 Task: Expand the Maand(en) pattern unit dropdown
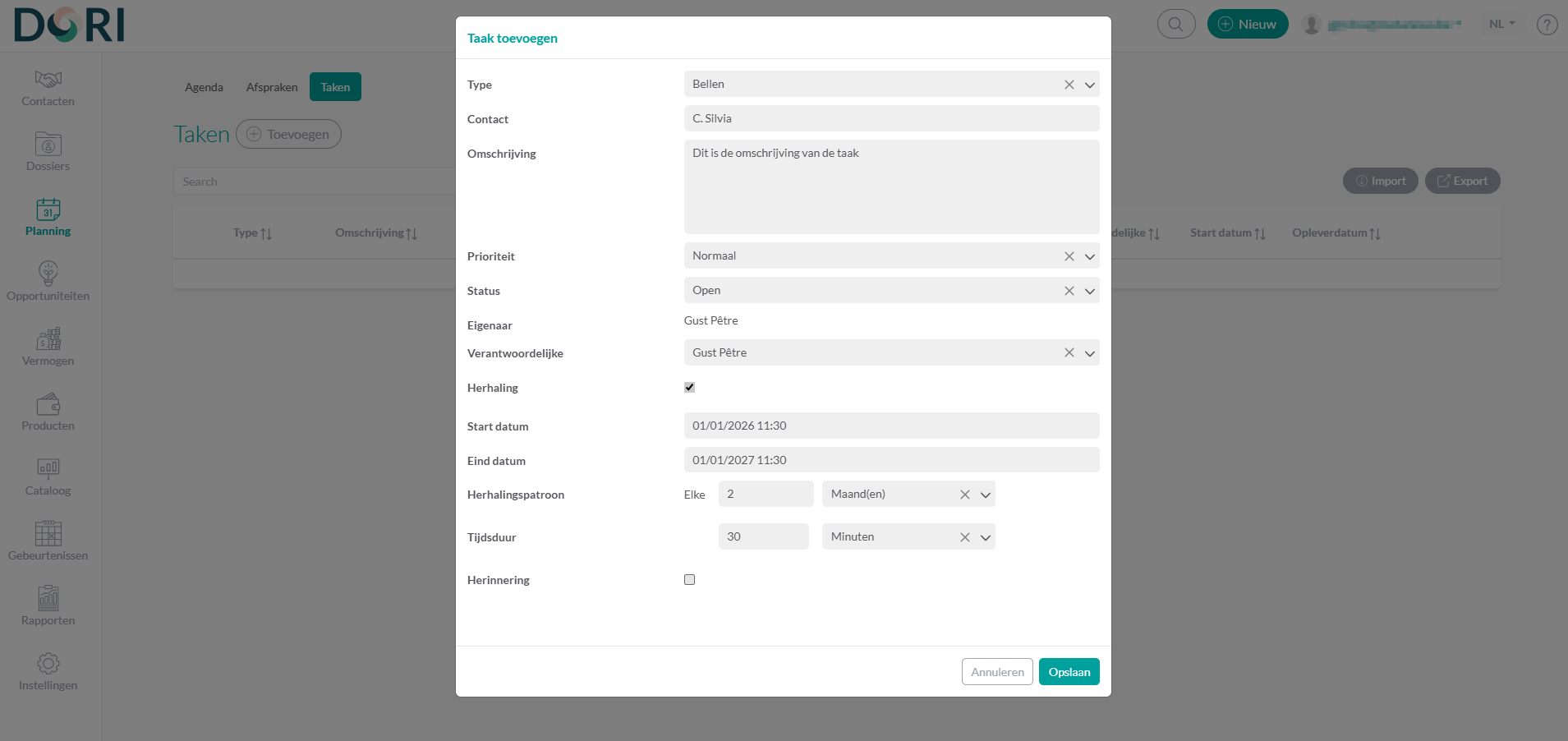[x=985, y=495]
